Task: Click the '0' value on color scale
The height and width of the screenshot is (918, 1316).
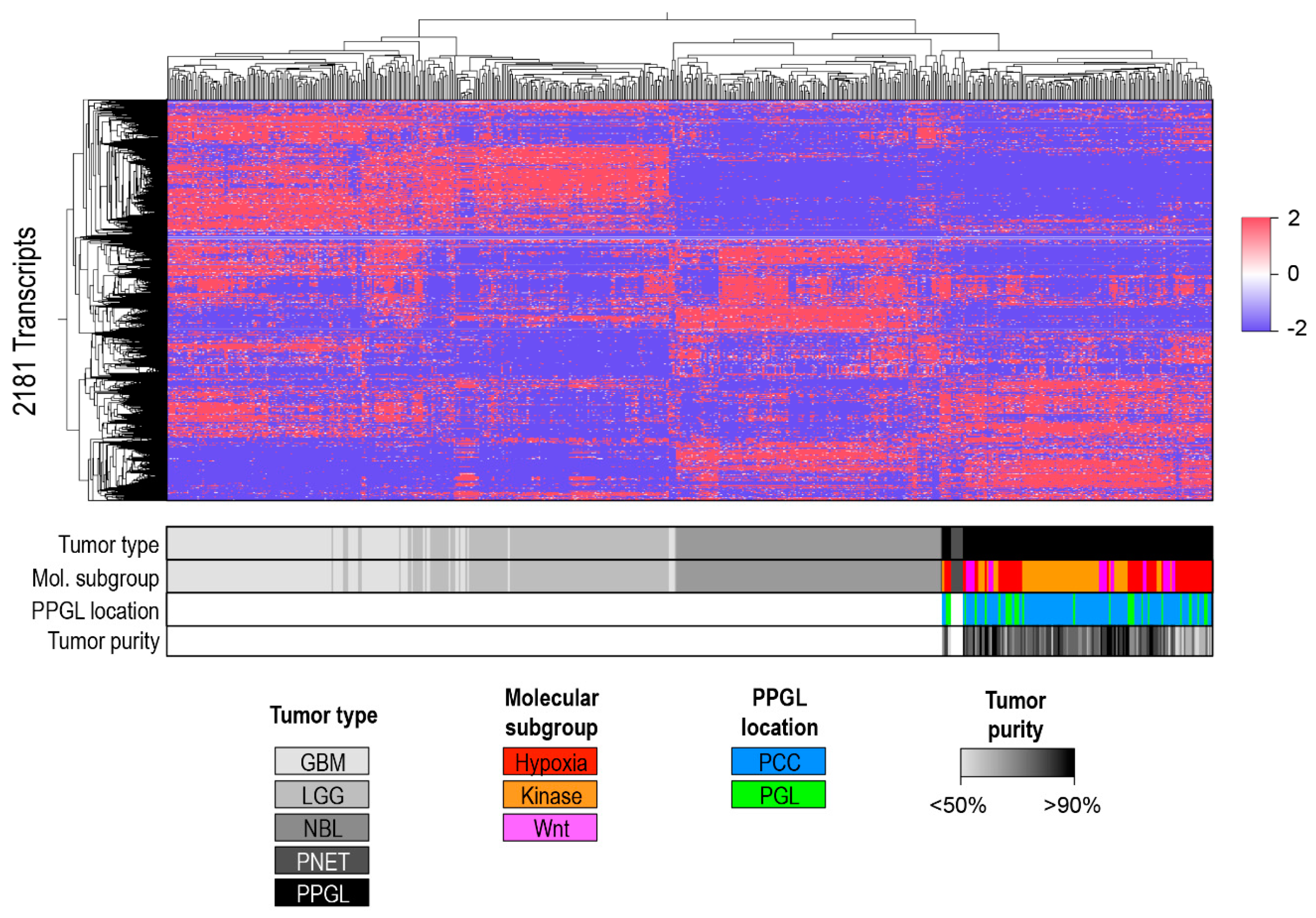Action: [1293, 273]
